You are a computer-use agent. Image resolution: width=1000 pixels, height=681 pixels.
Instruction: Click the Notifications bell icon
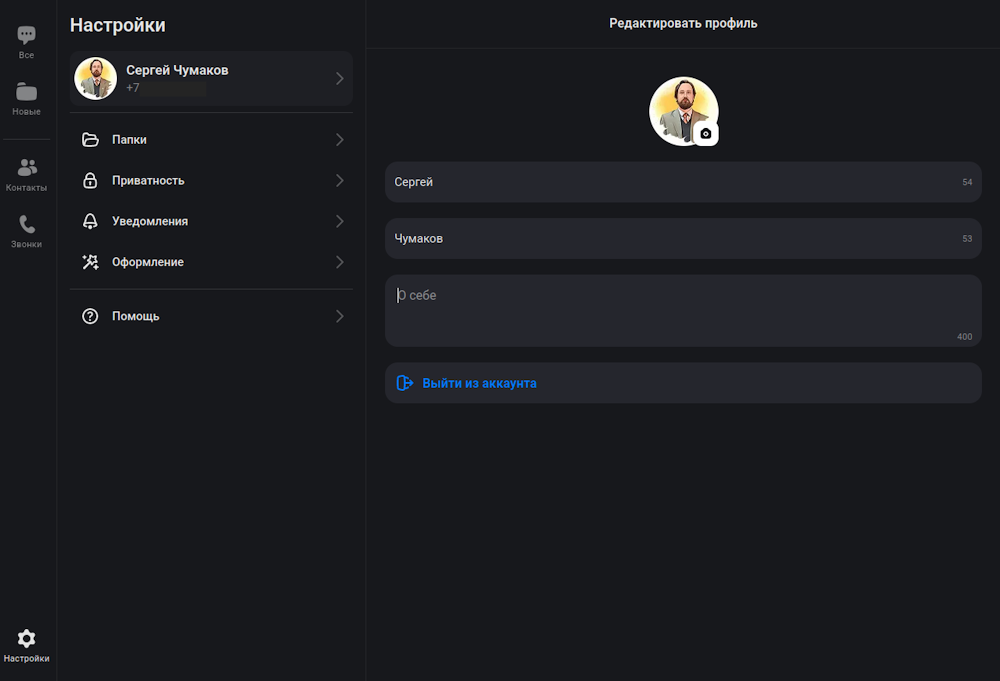[90, 221]
